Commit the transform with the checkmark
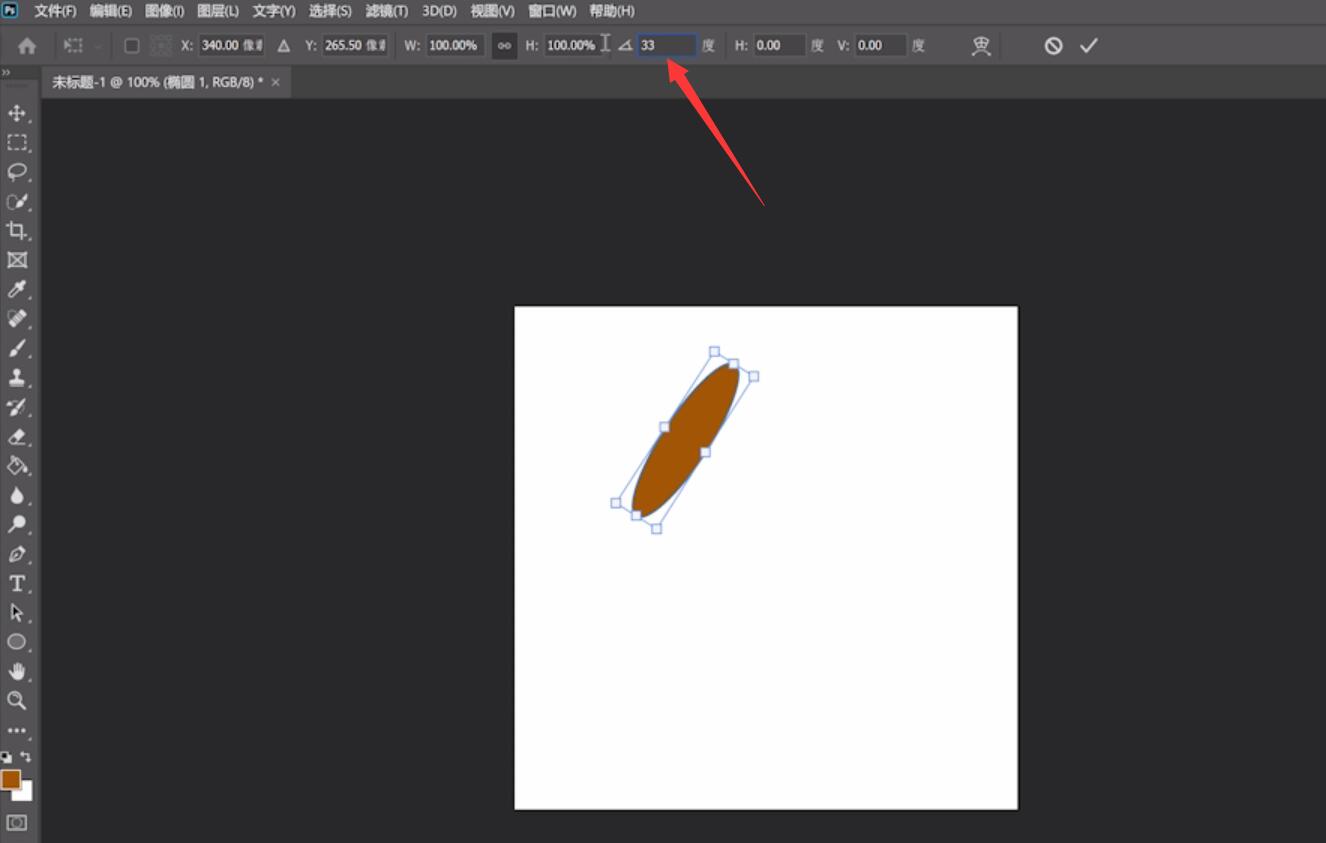 (1089, 46)
